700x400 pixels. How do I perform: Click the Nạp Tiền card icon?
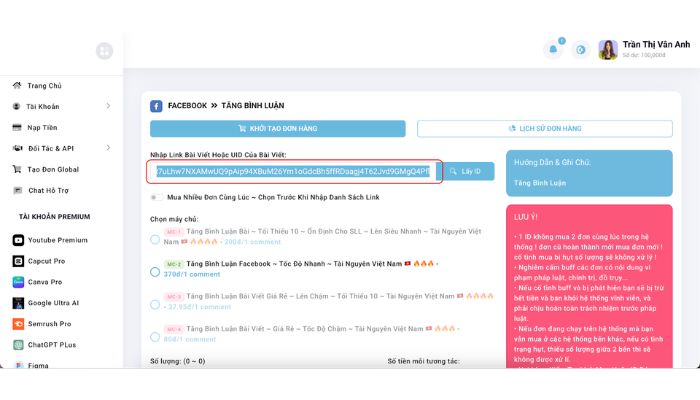click(17, 127)
